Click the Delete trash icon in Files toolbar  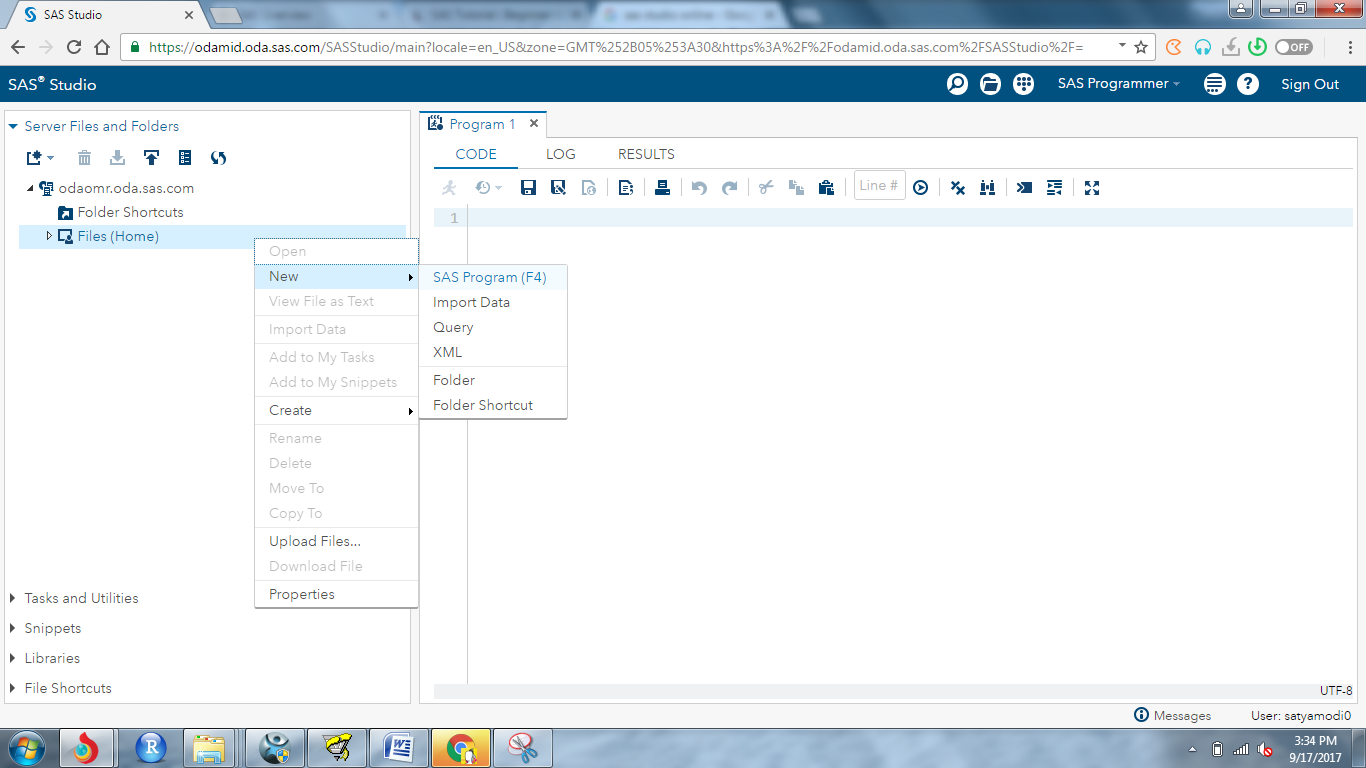pyautogui.click(x=84, y=158)
